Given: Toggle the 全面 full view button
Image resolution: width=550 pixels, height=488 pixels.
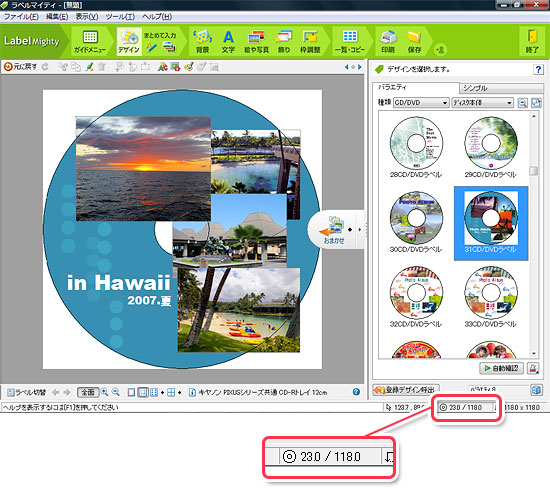Looking at the screenshot, I should tap(88, 392).
